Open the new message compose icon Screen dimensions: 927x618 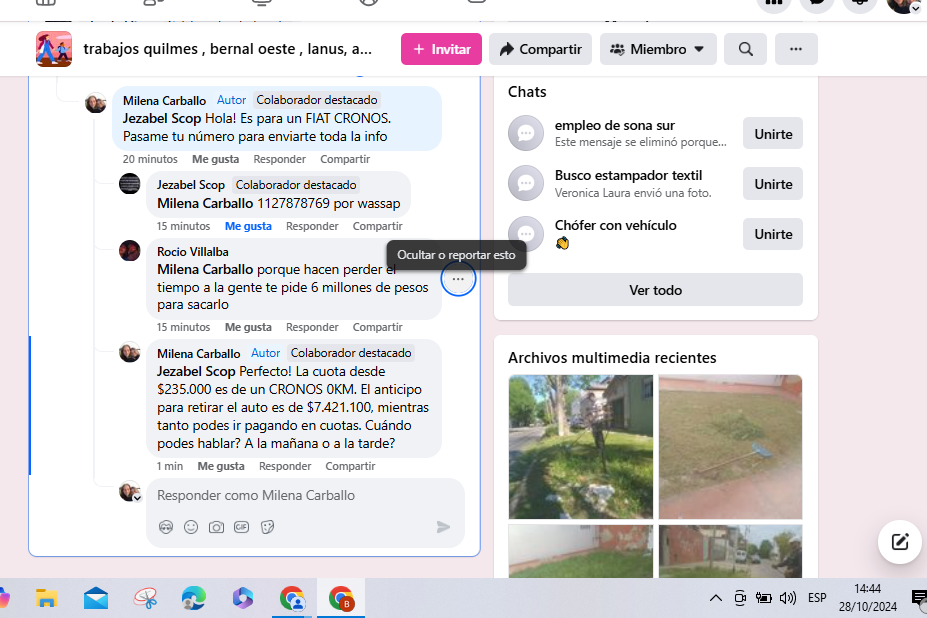click(x=899, y=542)
